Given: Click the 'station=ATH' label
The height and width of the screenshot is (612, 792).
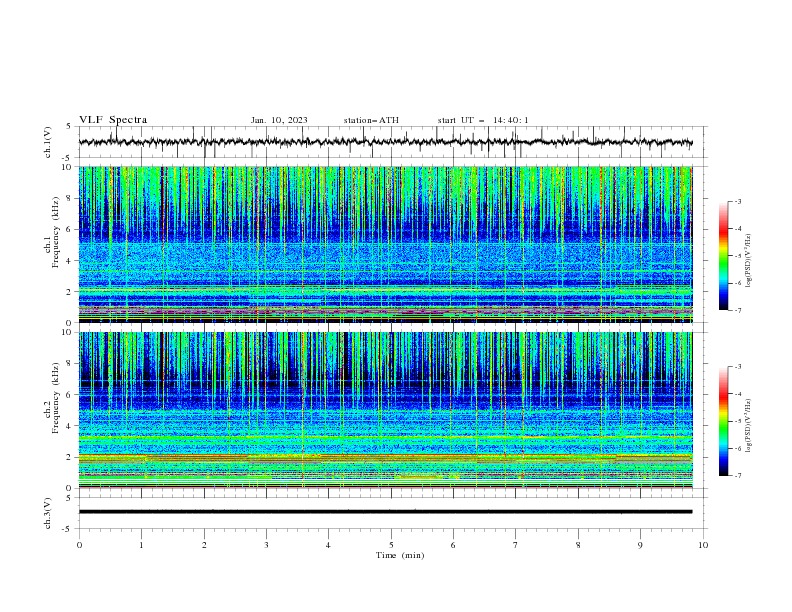Looking at the screenshot, I should tap(371, 120).
